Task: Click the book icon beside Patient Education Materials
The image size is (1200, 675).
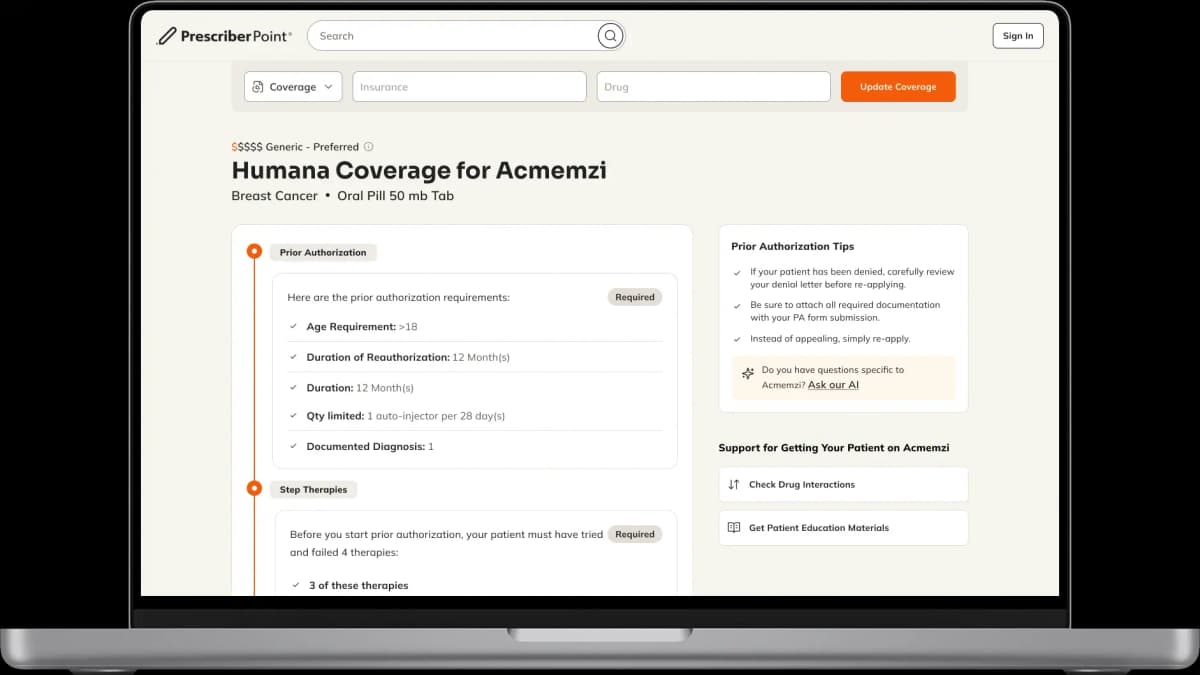Action: (x=734, y=527)
